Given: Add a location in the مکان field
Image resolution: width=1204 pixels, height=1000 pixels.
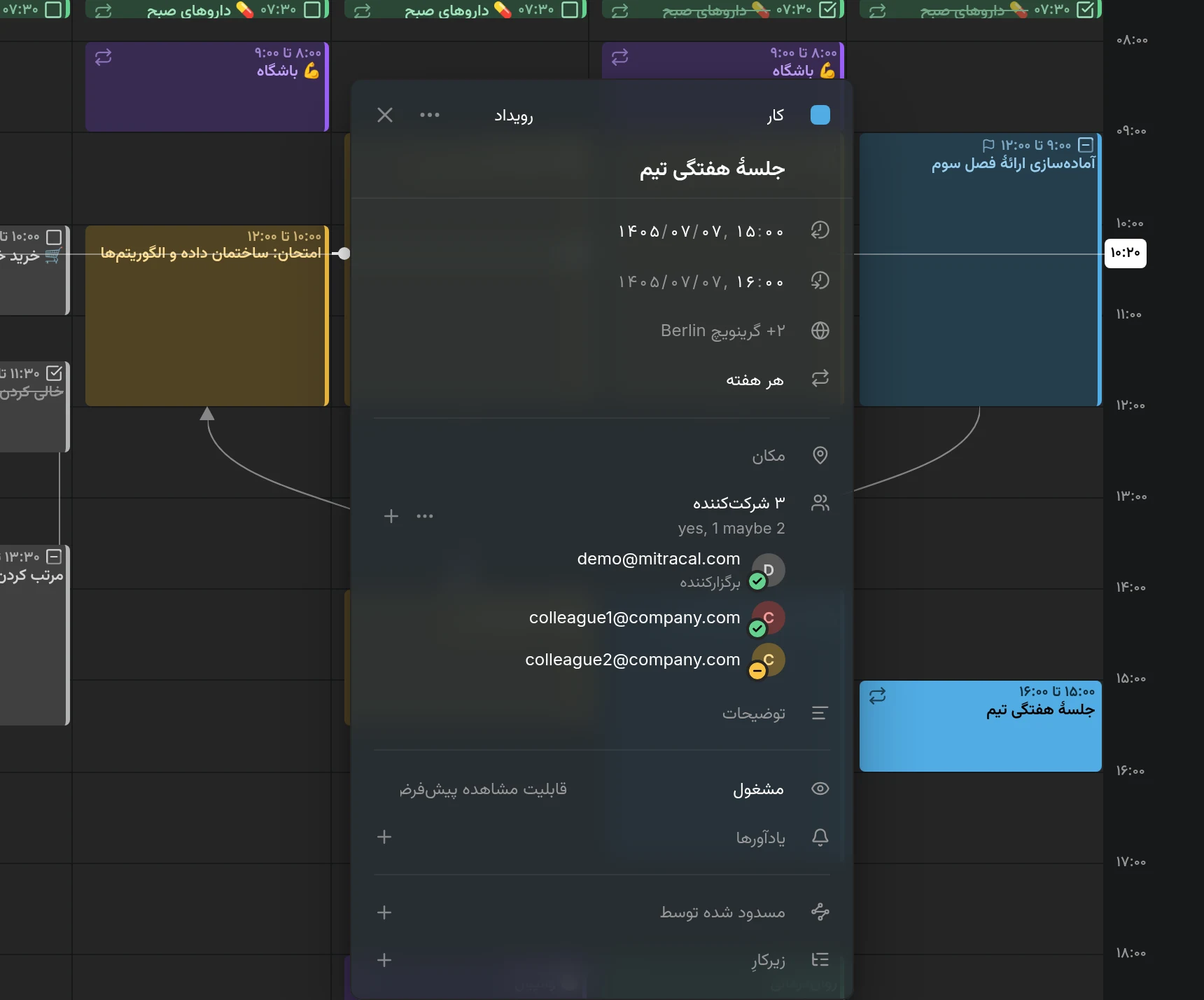Looking at the screenshot, I should point(768,456).
